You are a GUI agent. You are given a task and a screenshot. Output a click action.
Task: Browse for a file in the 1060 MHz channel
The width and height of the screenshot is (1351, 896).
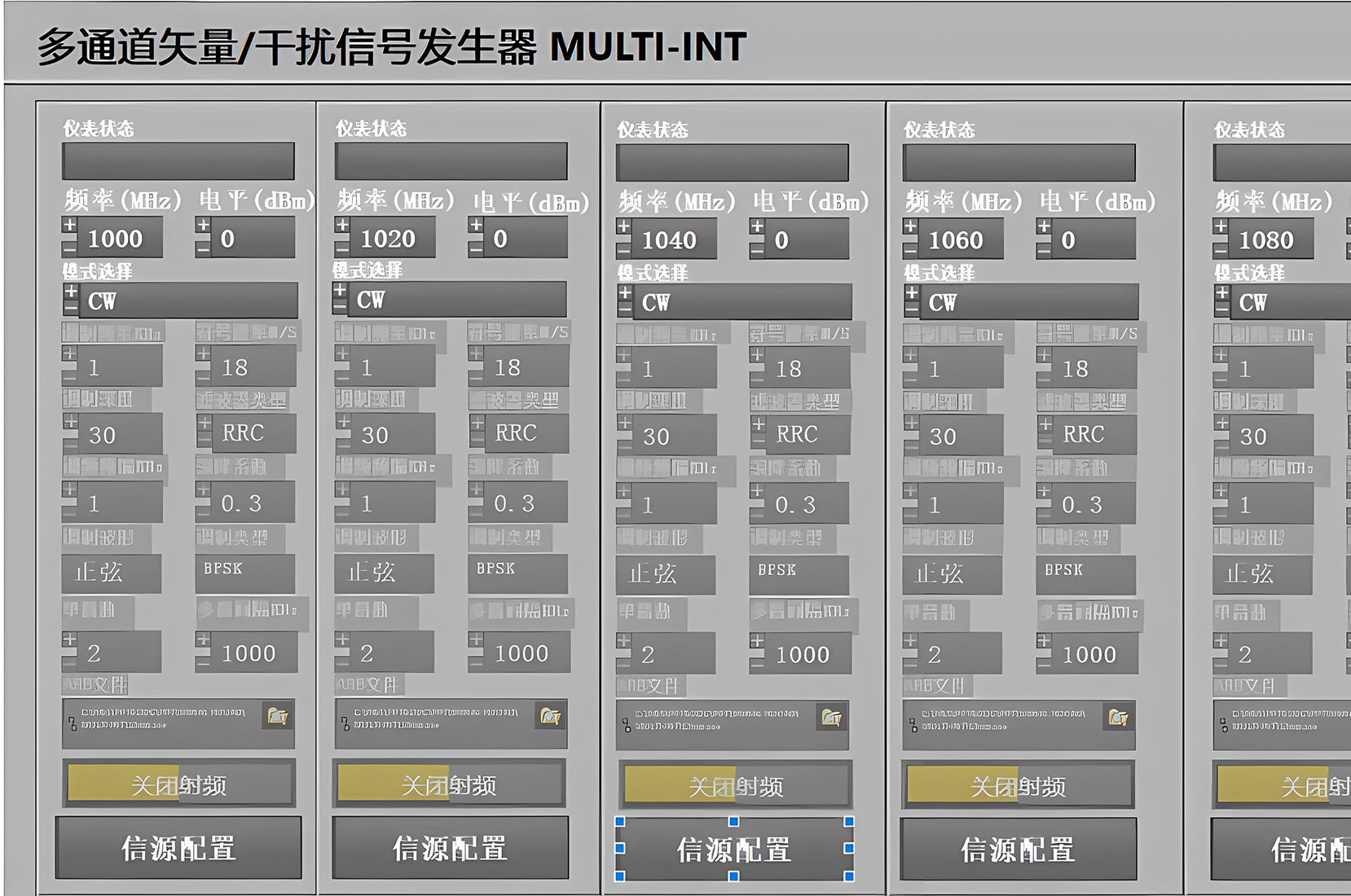coord(1118,718)
